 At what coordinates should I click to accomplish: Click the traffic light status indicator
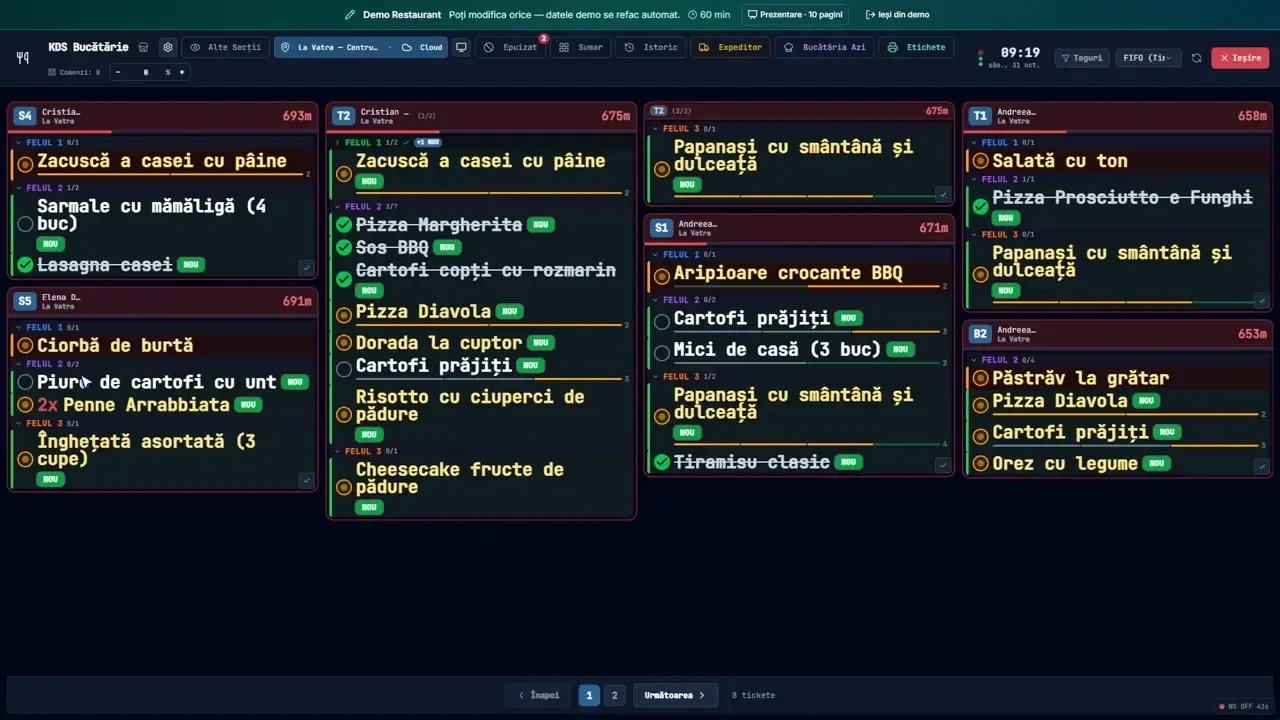(981, 58)
